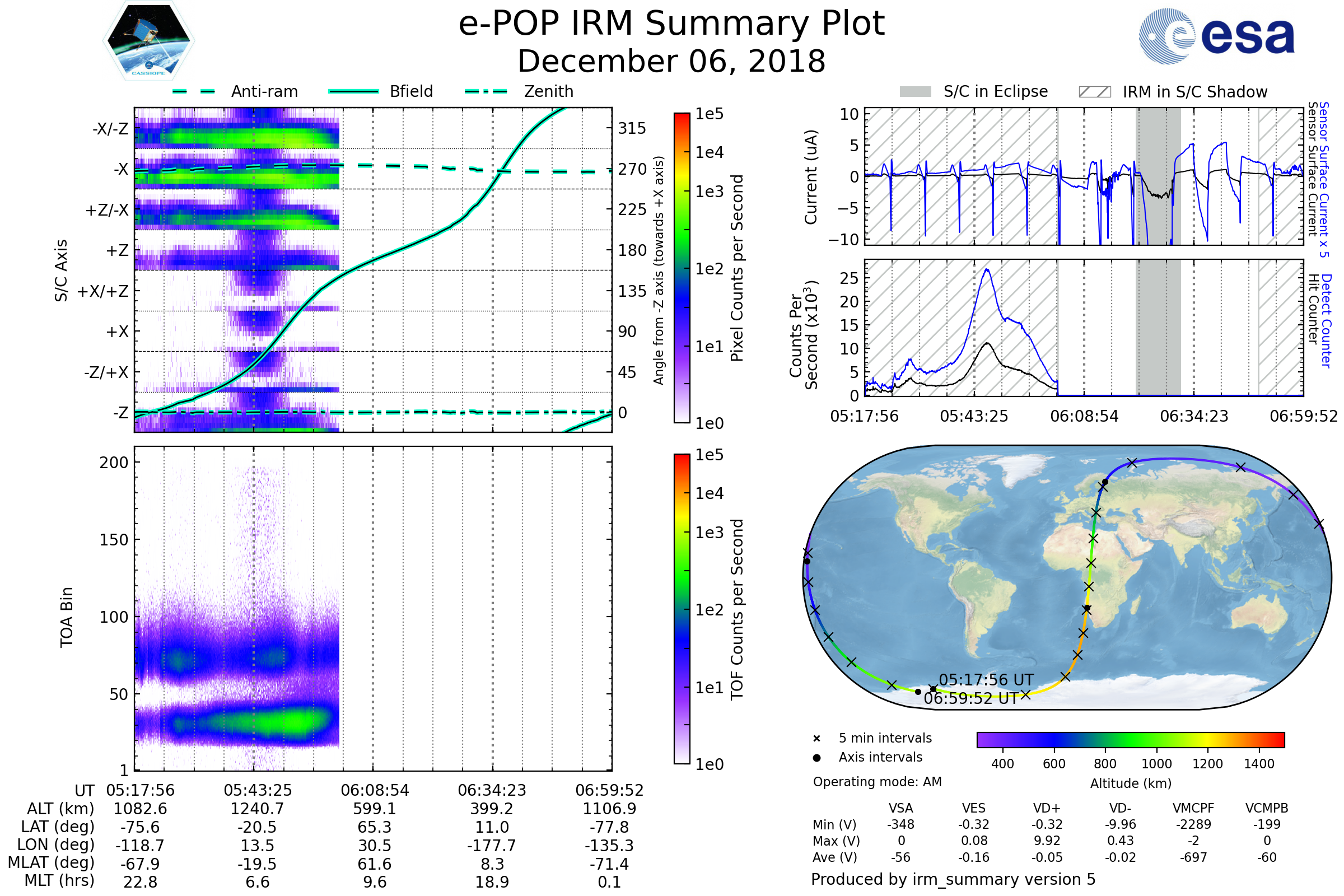The width and height of the screenshot is (1344, 896).
Task: Click the VMCPF column header
Action: [1193, 808]
